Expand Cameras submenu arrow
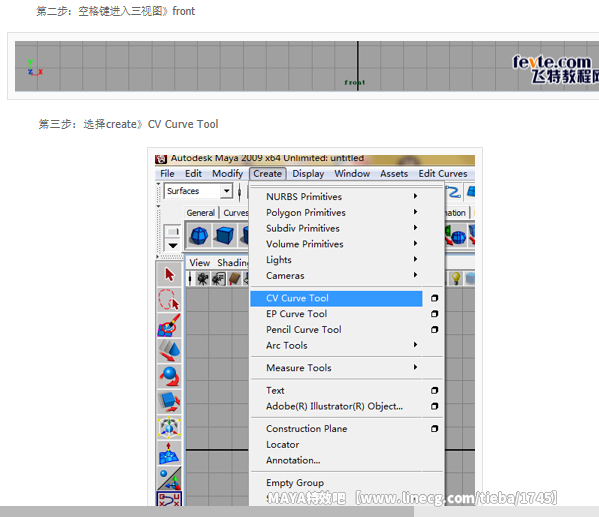Viewport: 599px width, 517px height. coord(416,275)
